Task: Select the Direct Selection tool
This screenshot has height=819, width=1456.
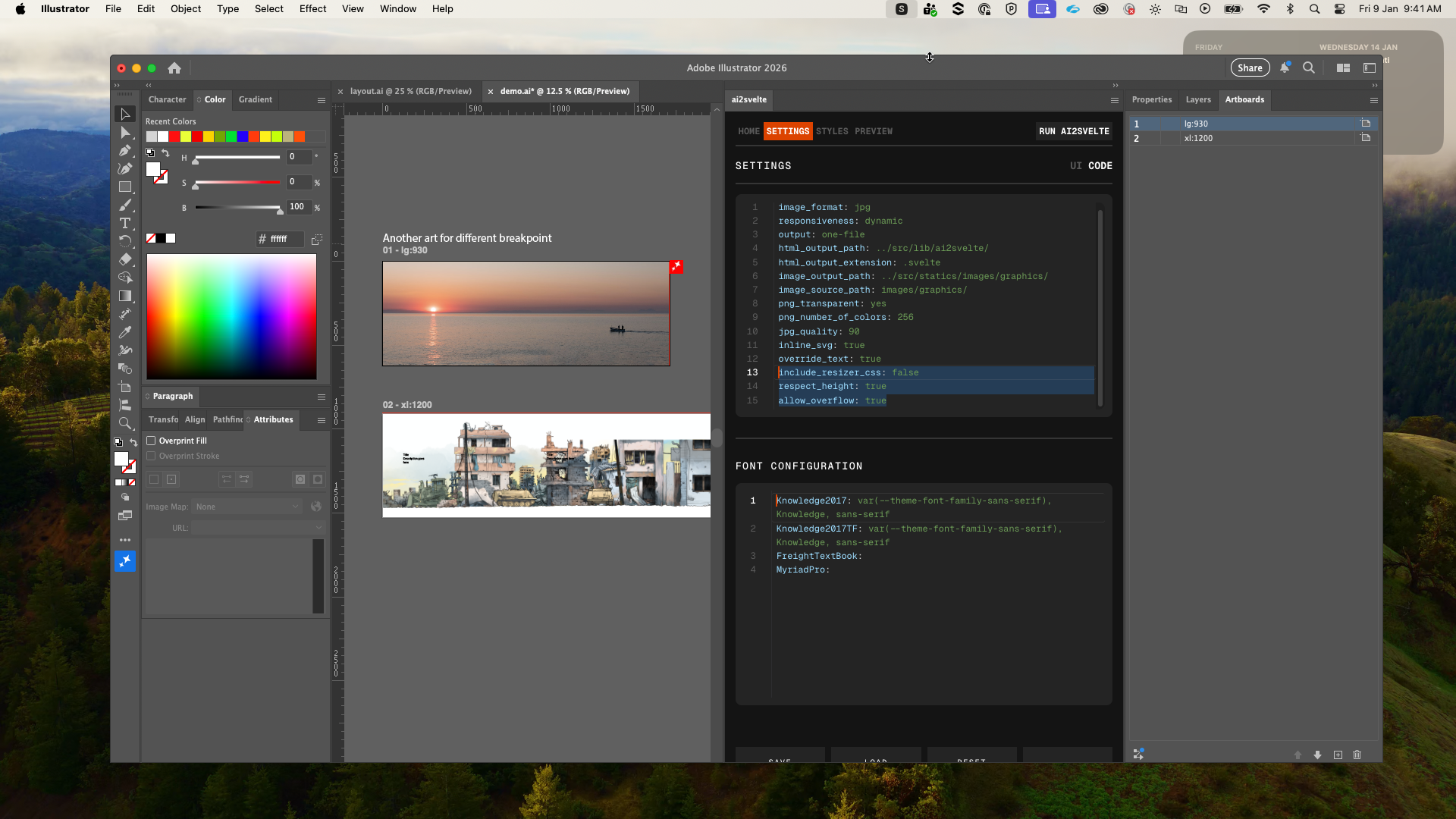Action: point(125,133)
